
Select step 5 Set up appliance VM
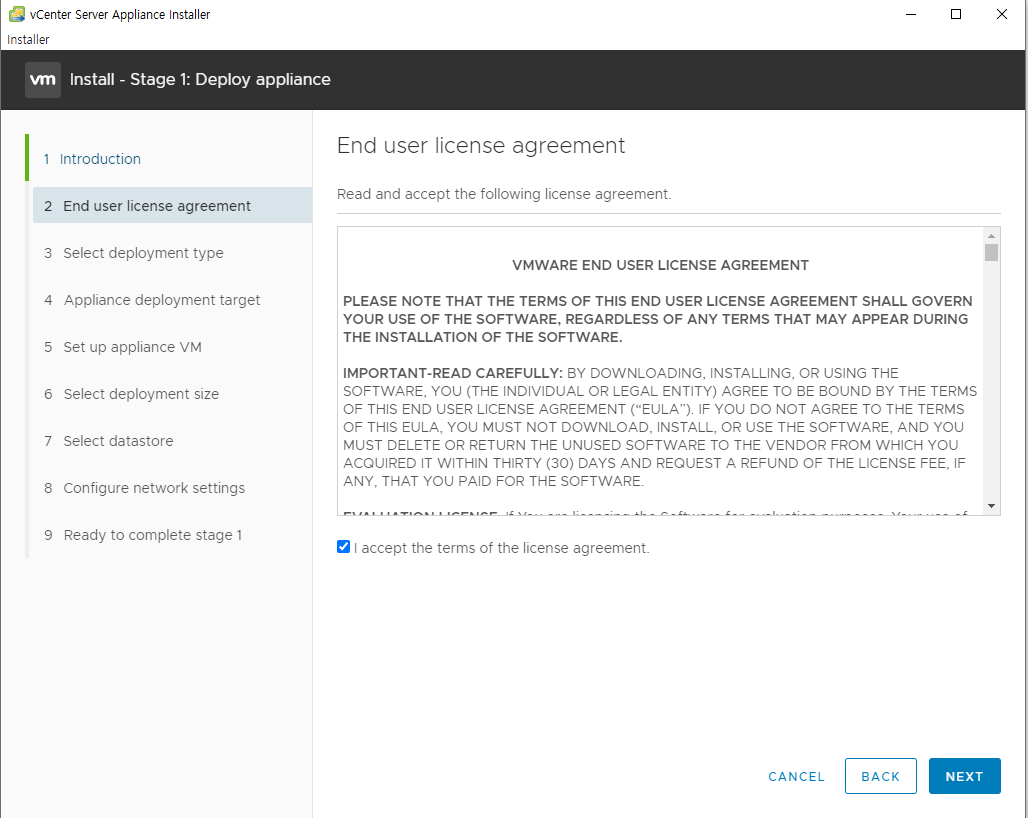123,347
